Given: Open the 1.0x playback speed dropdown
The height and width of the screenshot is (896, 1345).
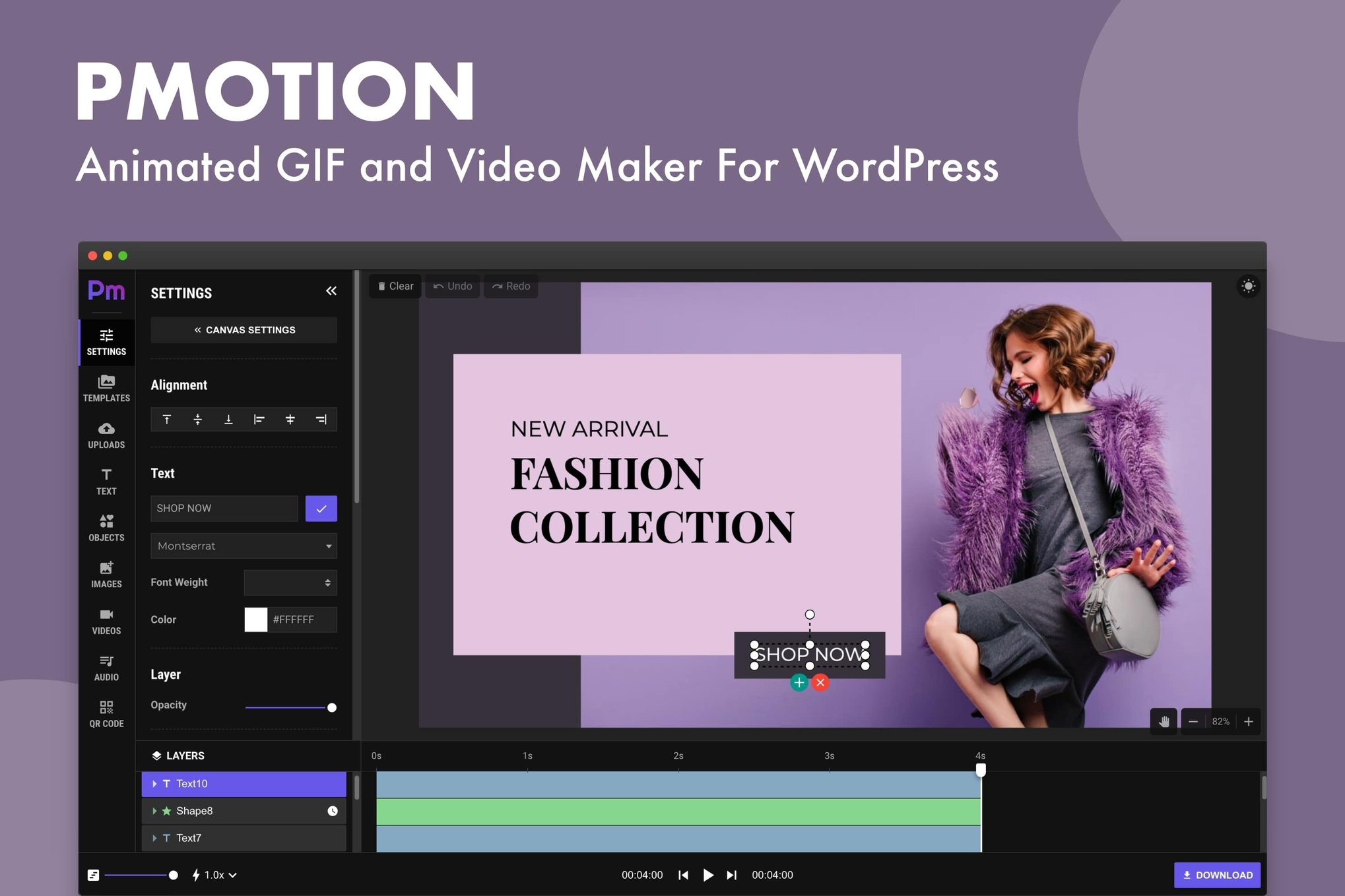Looking at the screenshot, I should click(x=214, y=874).
